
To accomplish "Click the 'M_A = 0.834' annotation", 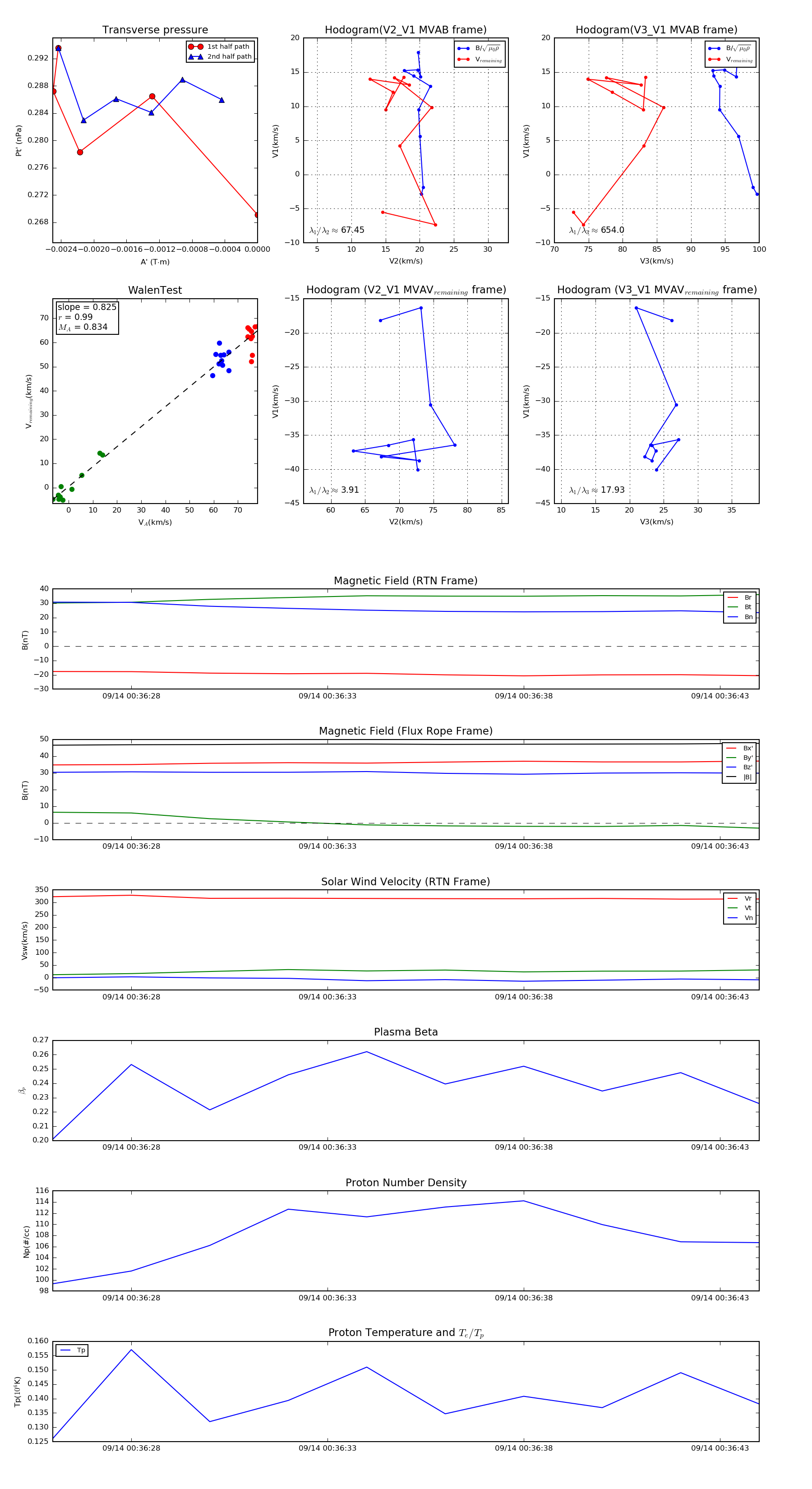I will coord(83,327).
